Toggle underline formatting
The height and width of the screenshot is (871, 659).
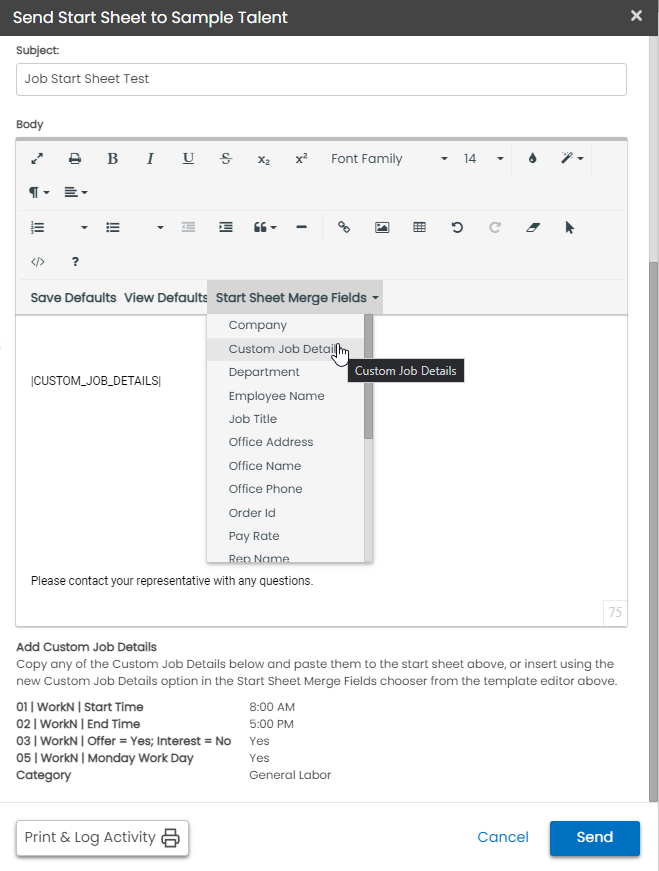pyautogui.click(x=188, y=159)
